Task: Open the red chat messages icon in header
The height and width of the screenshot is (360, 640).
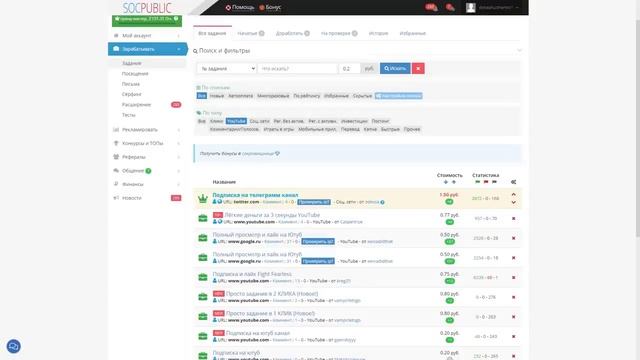Action: click(450, 7)
